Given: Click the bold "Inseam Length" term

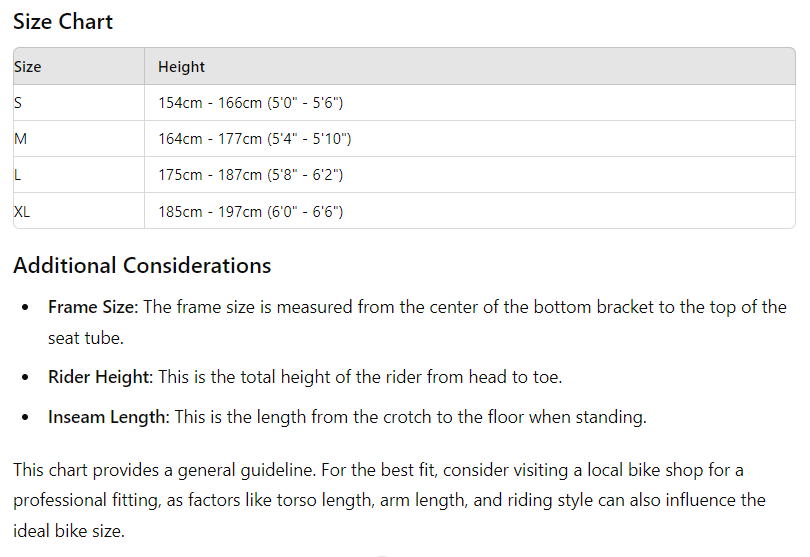Looking at the screenshot, I should pos(107,417).
